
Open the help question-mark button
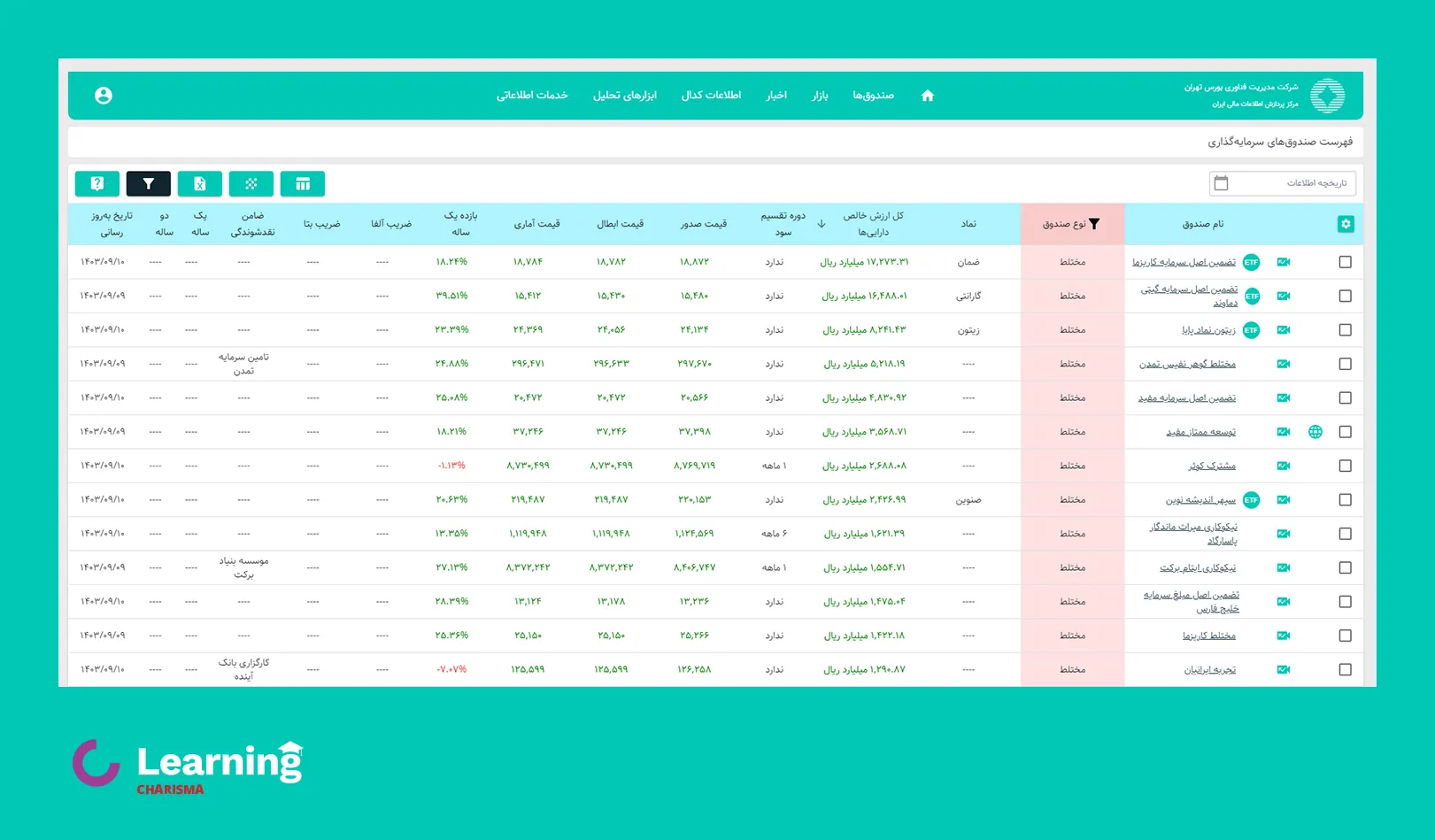coord(97,184)
